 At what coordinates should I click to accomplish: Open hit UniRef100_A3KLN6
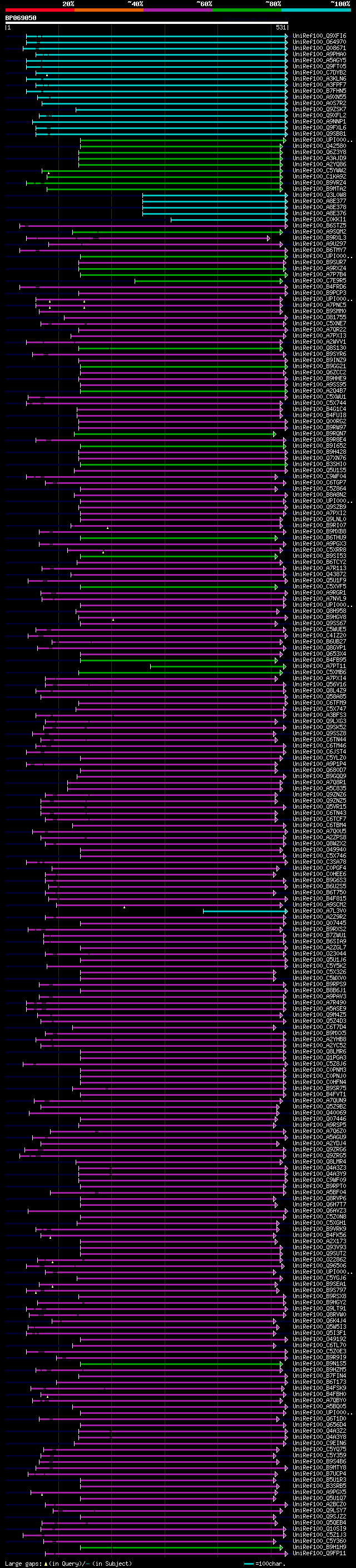(319, 78)
